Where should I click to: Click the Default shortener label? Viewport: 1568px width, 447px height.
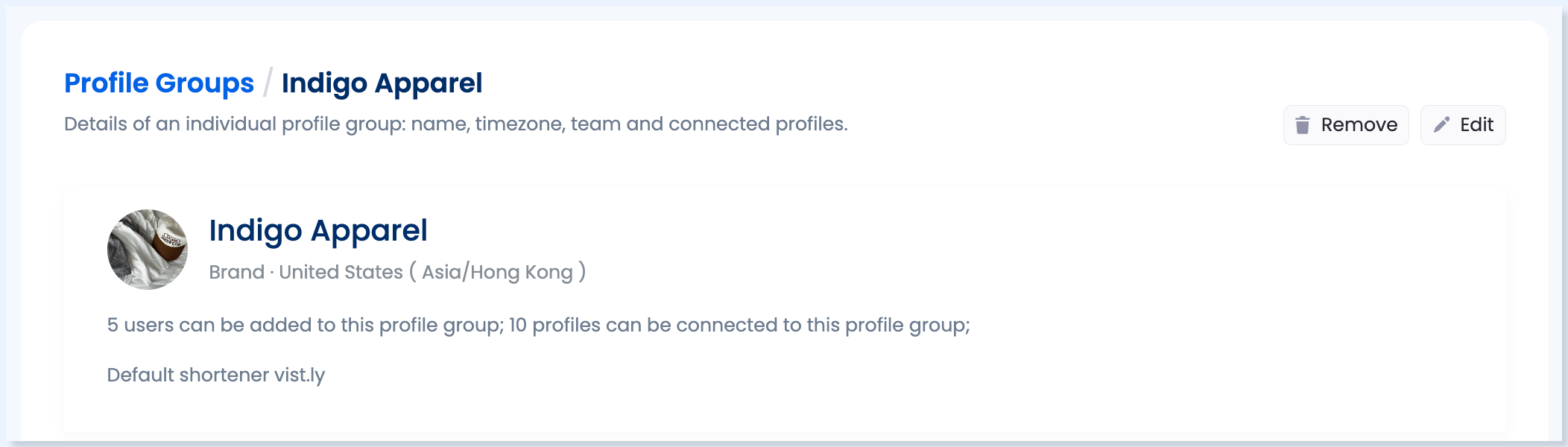click(188, 375)
